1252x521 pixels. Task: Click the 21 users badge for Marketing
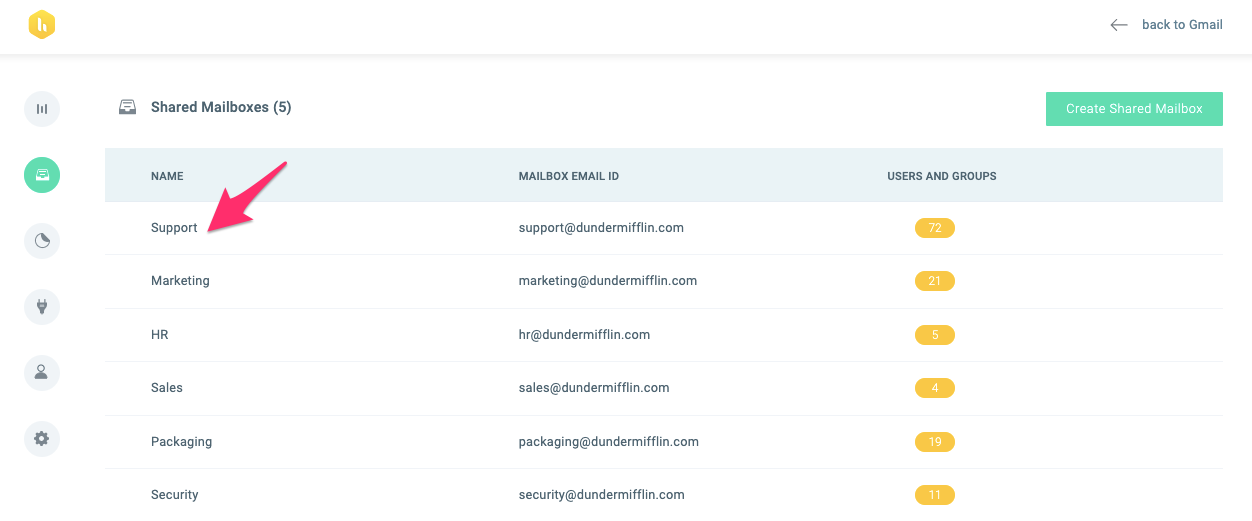click(935, 281)
